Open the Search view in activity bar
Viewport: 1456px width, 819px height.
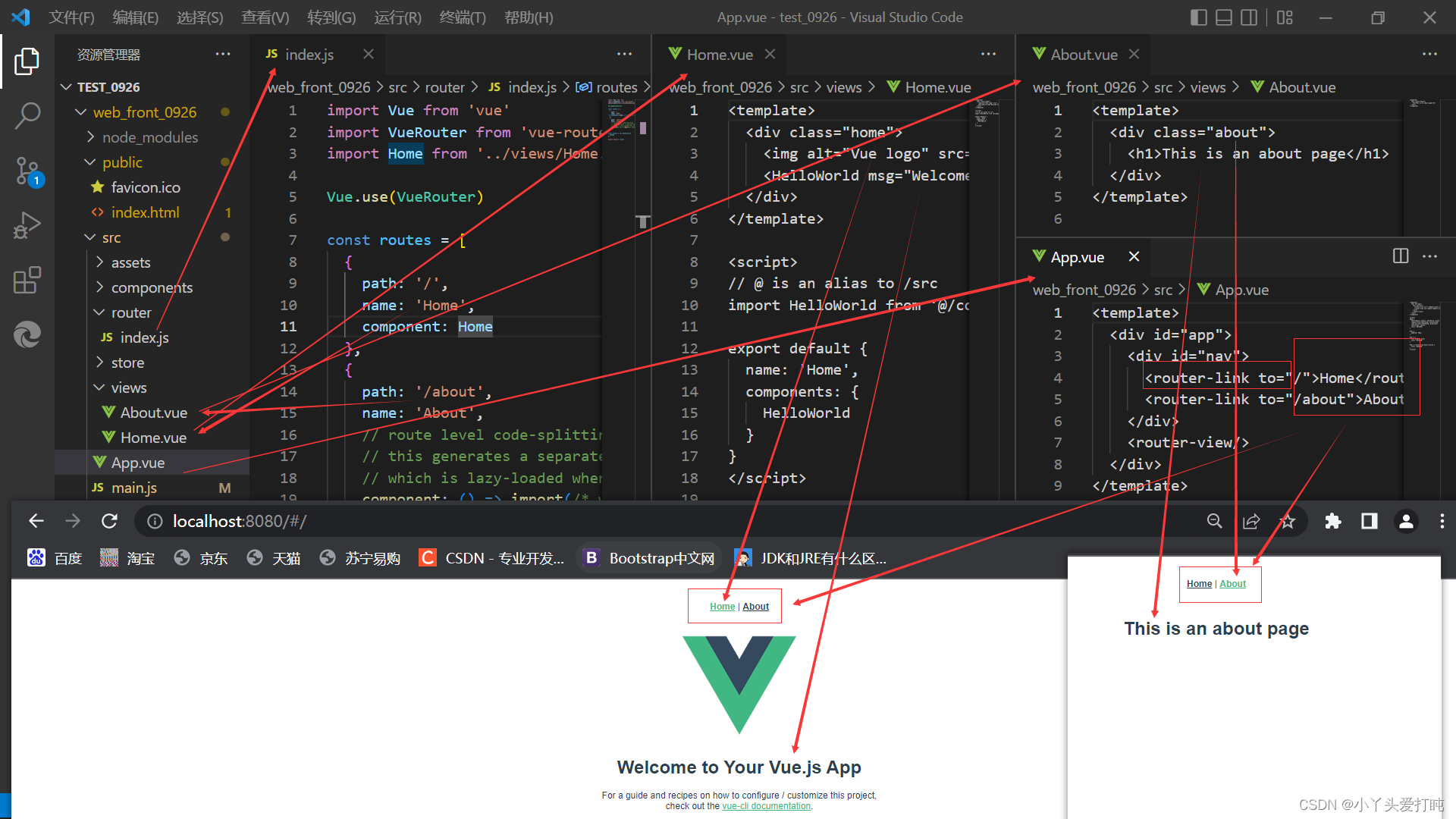pyautogui.click(x=27, y=116)
